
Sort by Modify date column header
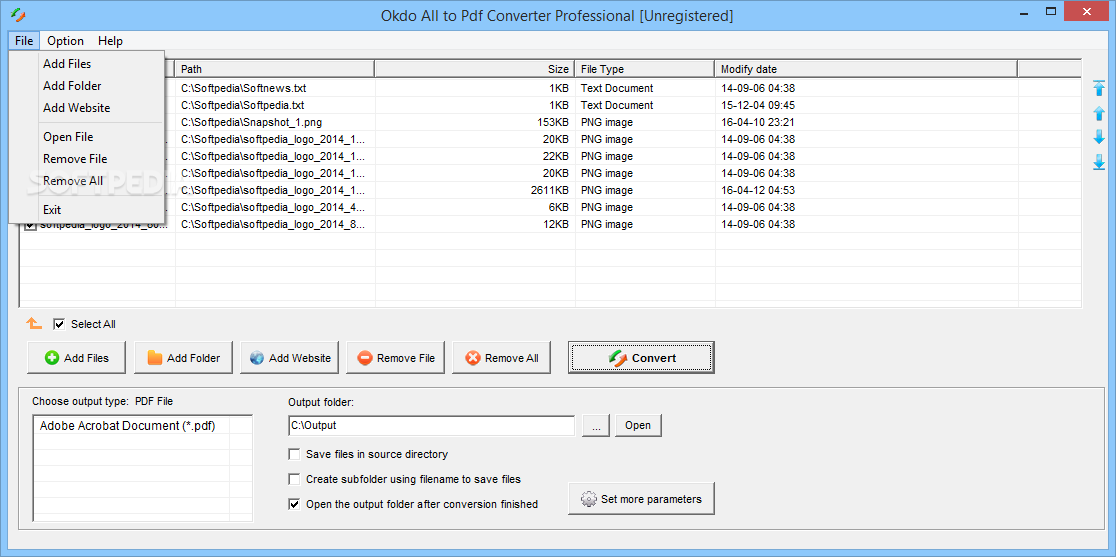866,69
